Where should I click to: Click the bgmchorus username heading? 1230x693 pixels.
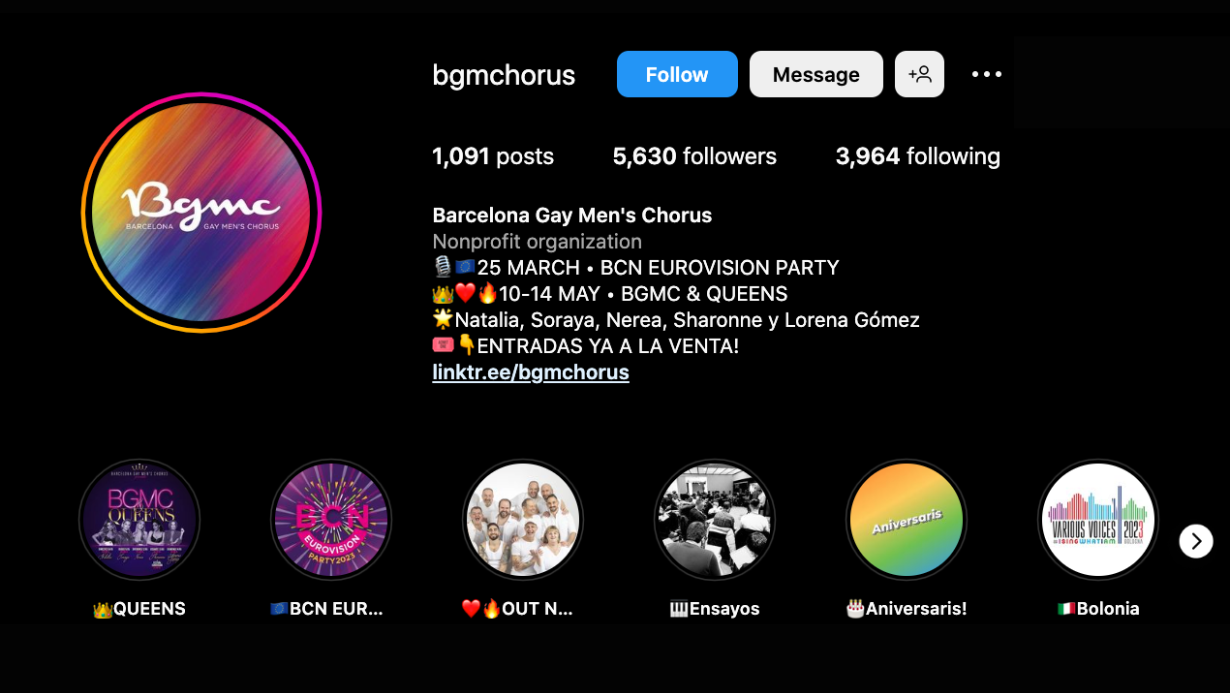pos(503,75)
